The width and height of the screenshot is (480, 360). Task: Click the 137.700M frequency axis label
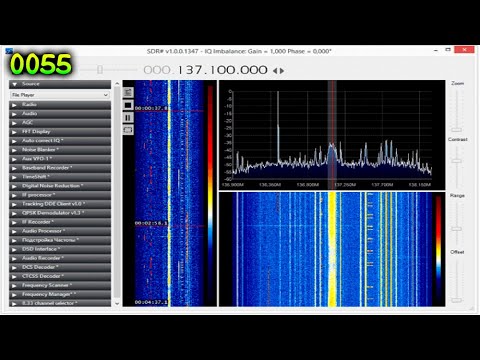pyautogui.click(x=382, y=185)
